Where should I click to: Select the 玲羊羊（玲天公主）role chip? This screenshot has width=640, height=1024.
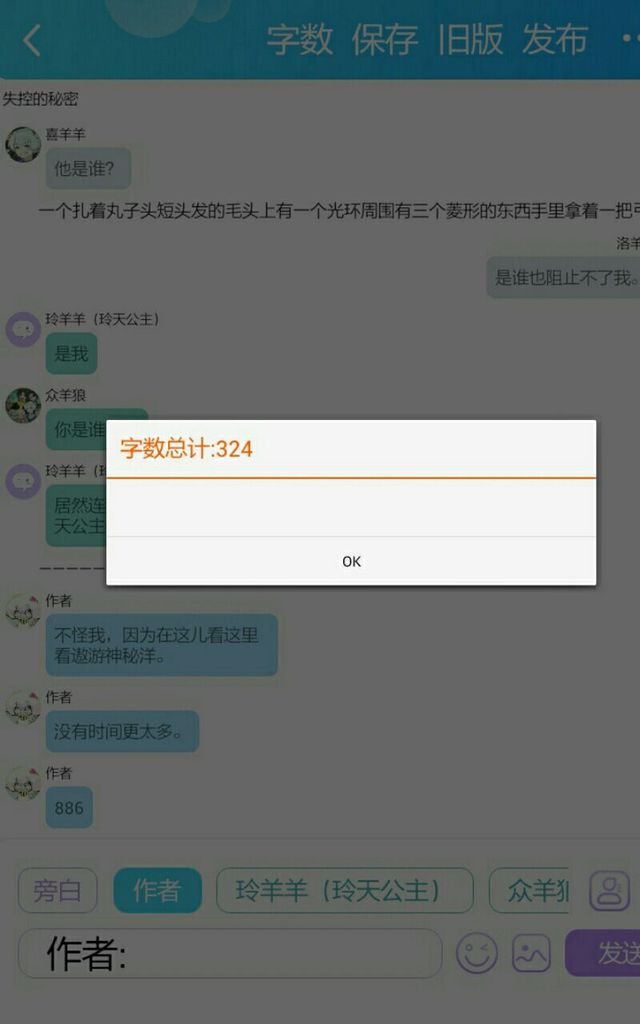[345, 890]
